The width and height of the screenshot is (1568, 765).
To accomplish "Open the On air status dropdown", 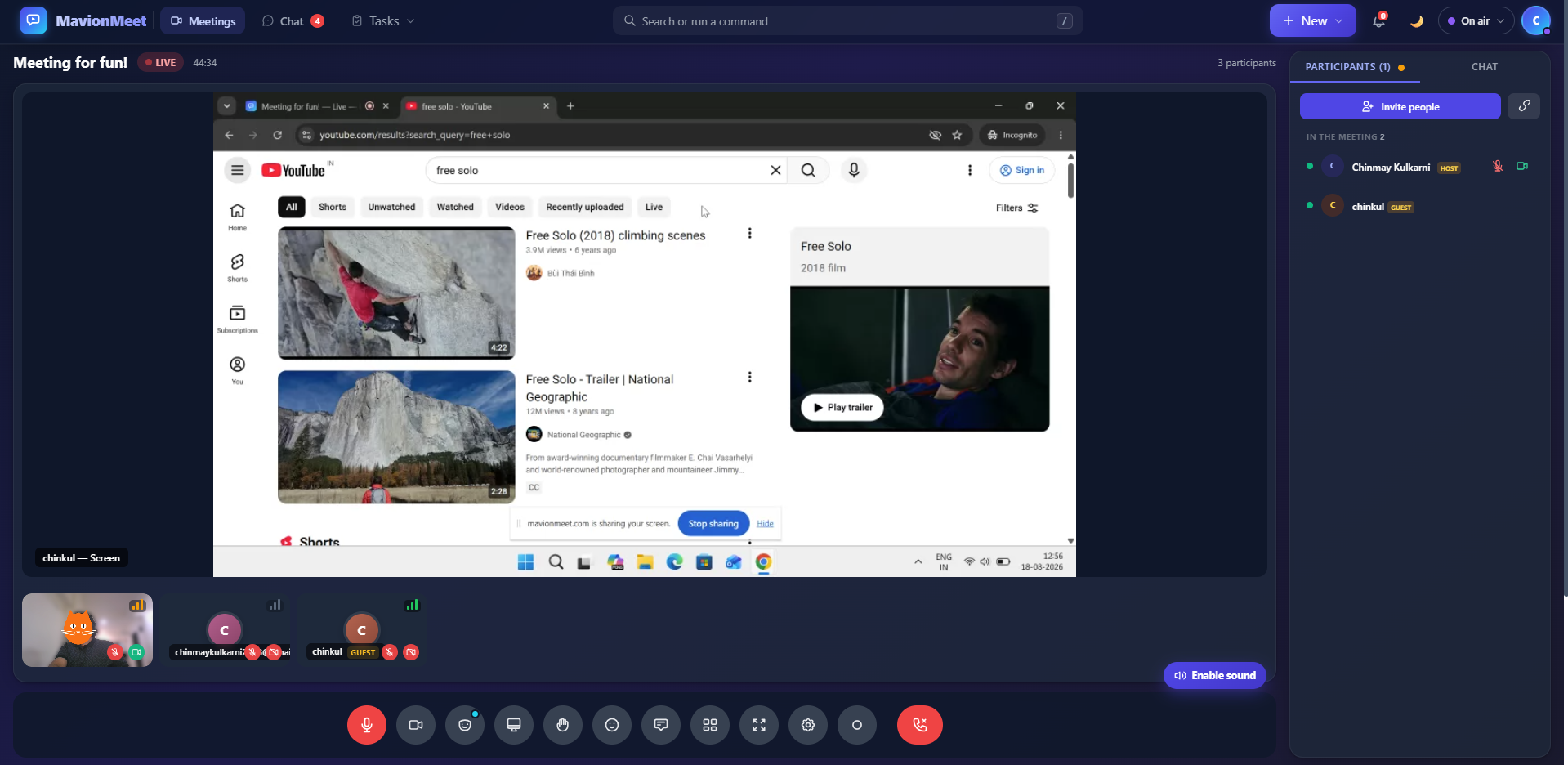I will pos(1476,21).
